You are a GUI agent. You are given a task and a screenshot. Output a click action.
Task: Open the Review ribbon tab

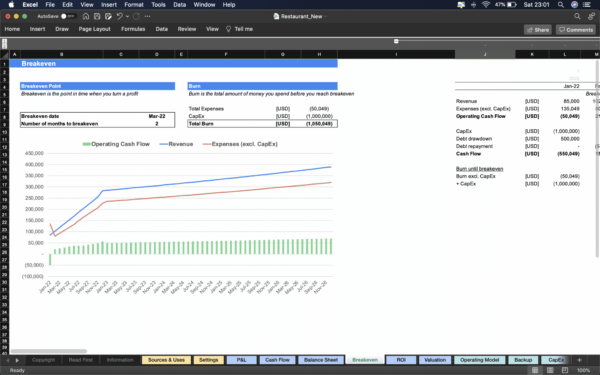point(187,29)
